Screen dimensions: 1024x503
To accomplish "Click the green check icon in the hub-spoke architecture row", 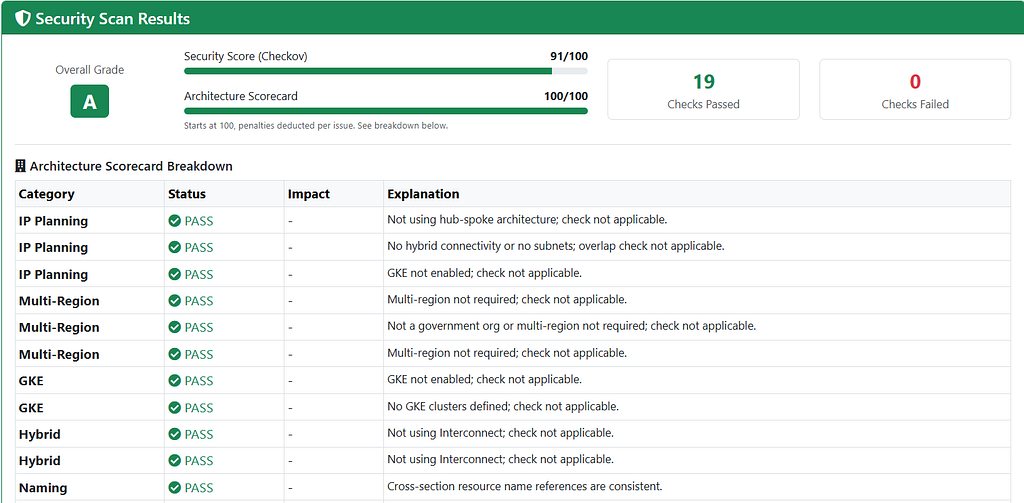I will coord(174,221).
